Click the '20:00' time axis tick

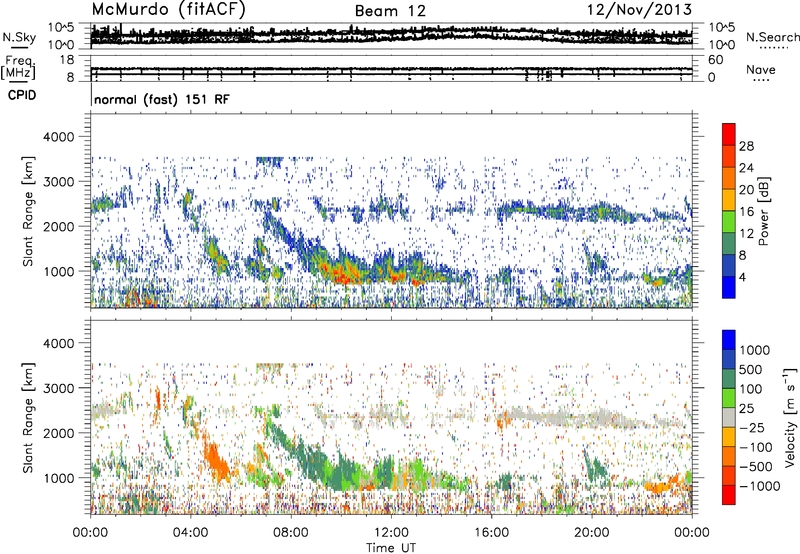pos(592,533)
